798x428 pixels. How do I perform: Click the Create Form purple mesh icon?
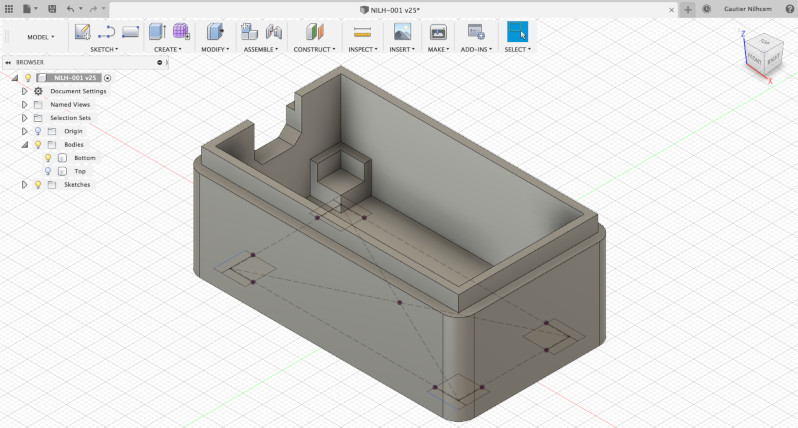(181, 32)
